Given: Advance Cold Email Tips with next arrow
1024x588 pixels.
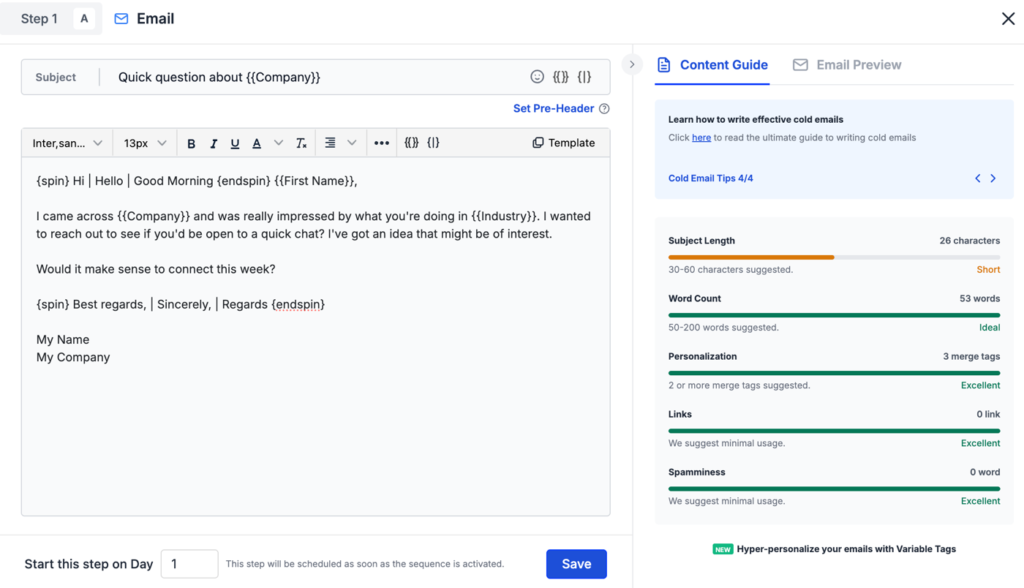Looking at the screenshot, I should pos(991,178).
